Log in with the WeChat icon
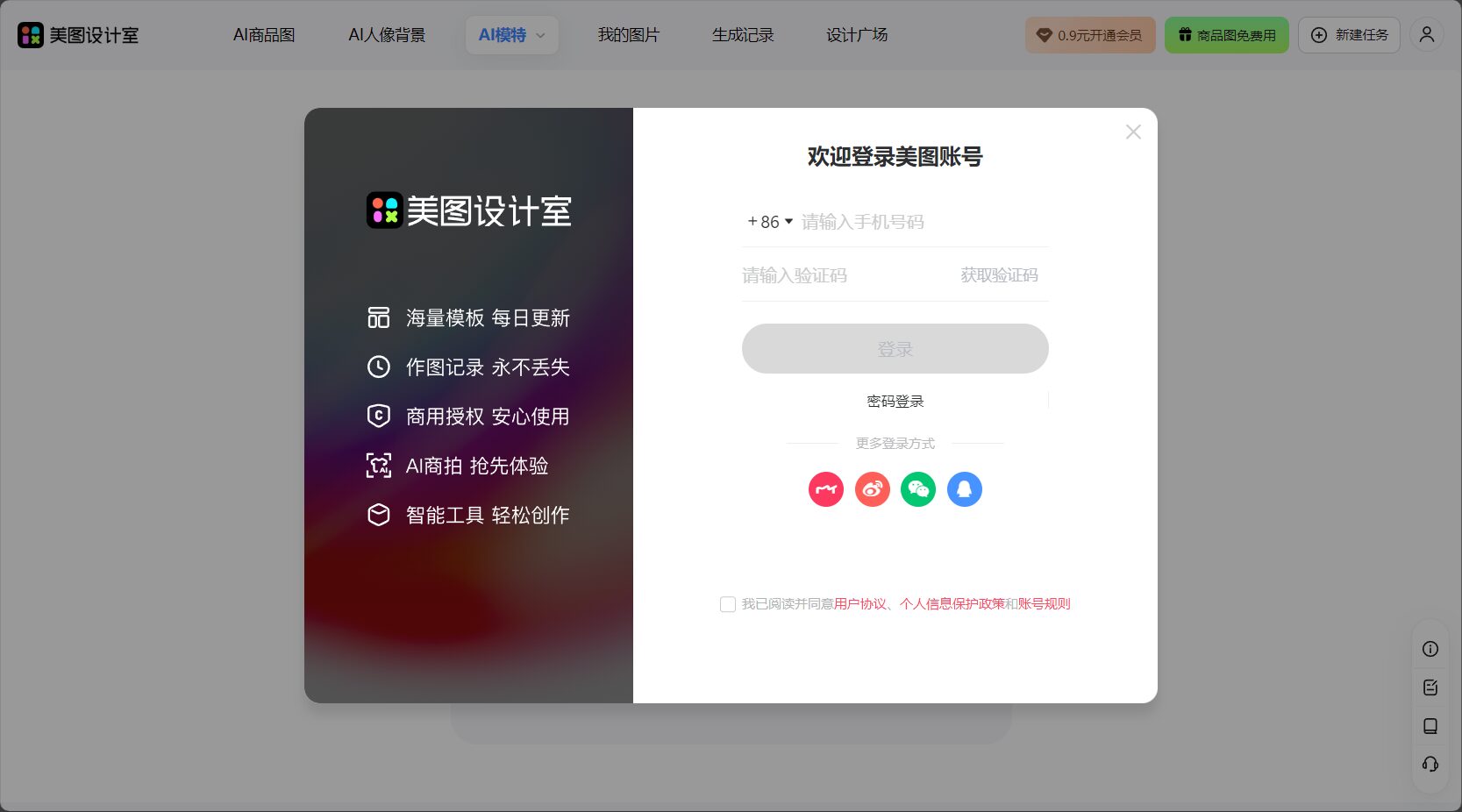 pyautogui.click(x=918, y=489)
